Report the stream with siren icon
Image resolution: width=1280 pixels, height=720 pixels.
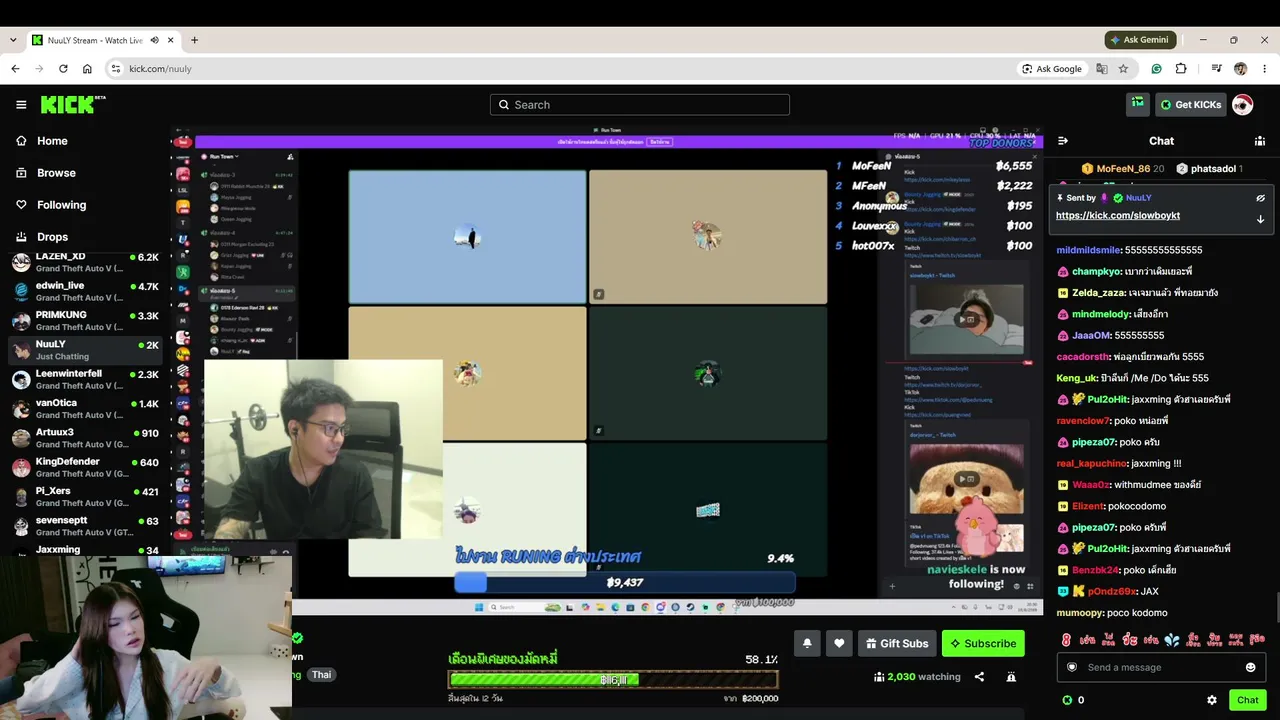pos(1011,677)
